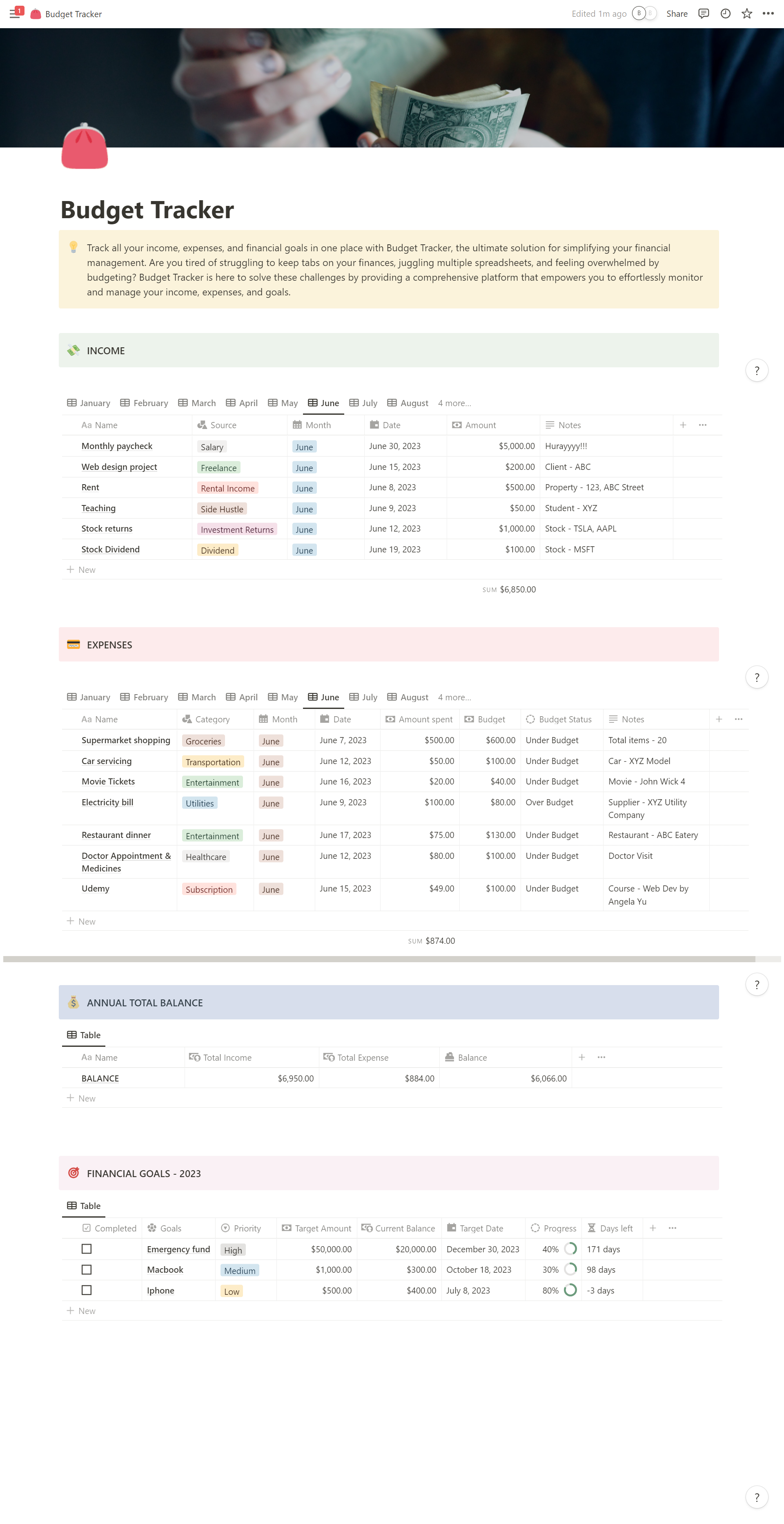784x1524 pixels.
Task: Open the page history clock icon
Action: pyautogui.click(x=726, y=13)
